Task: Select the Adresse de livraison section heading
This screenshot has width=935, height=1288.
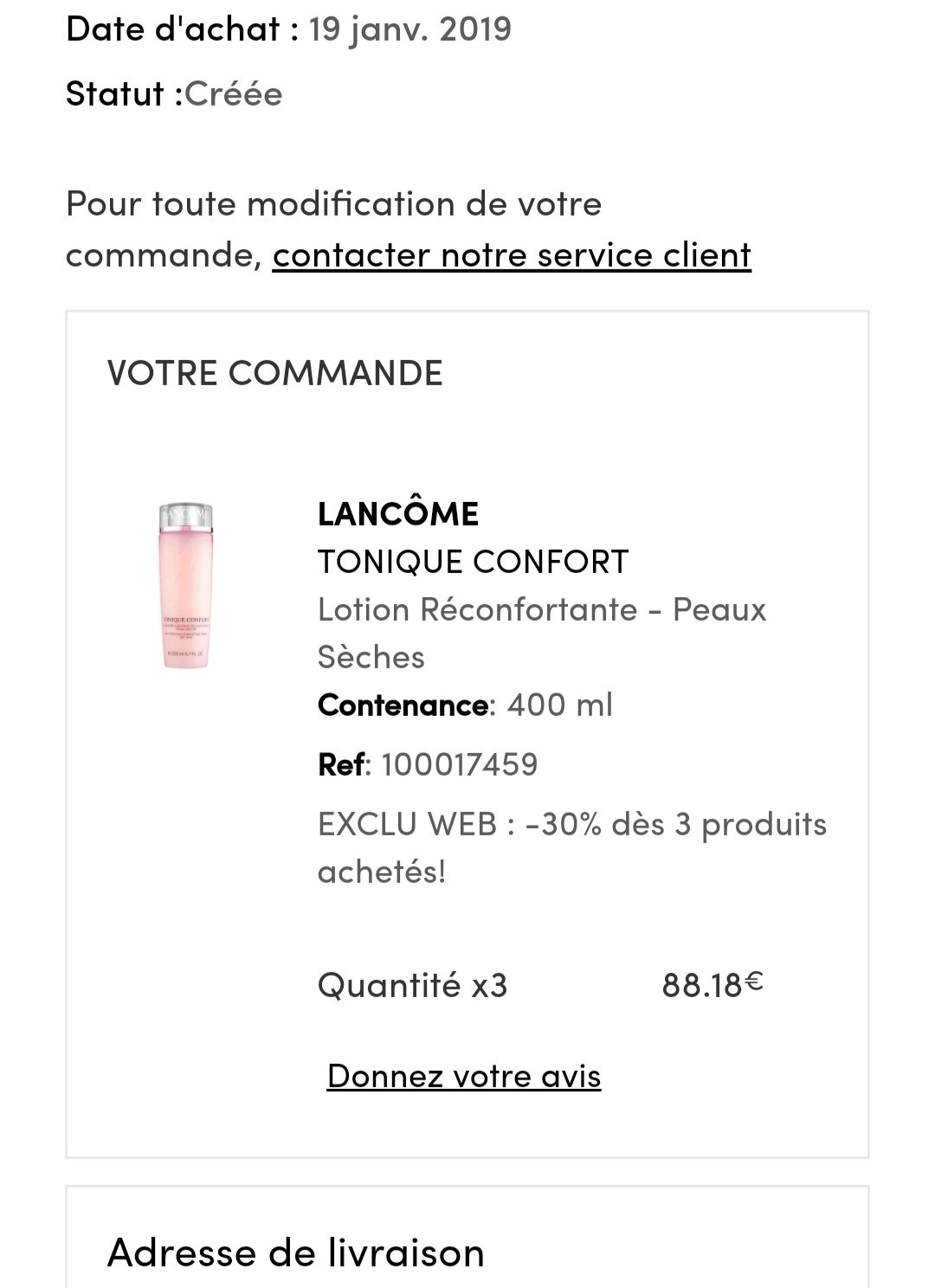Action: pyautogui.click(x=296, y=1253)
